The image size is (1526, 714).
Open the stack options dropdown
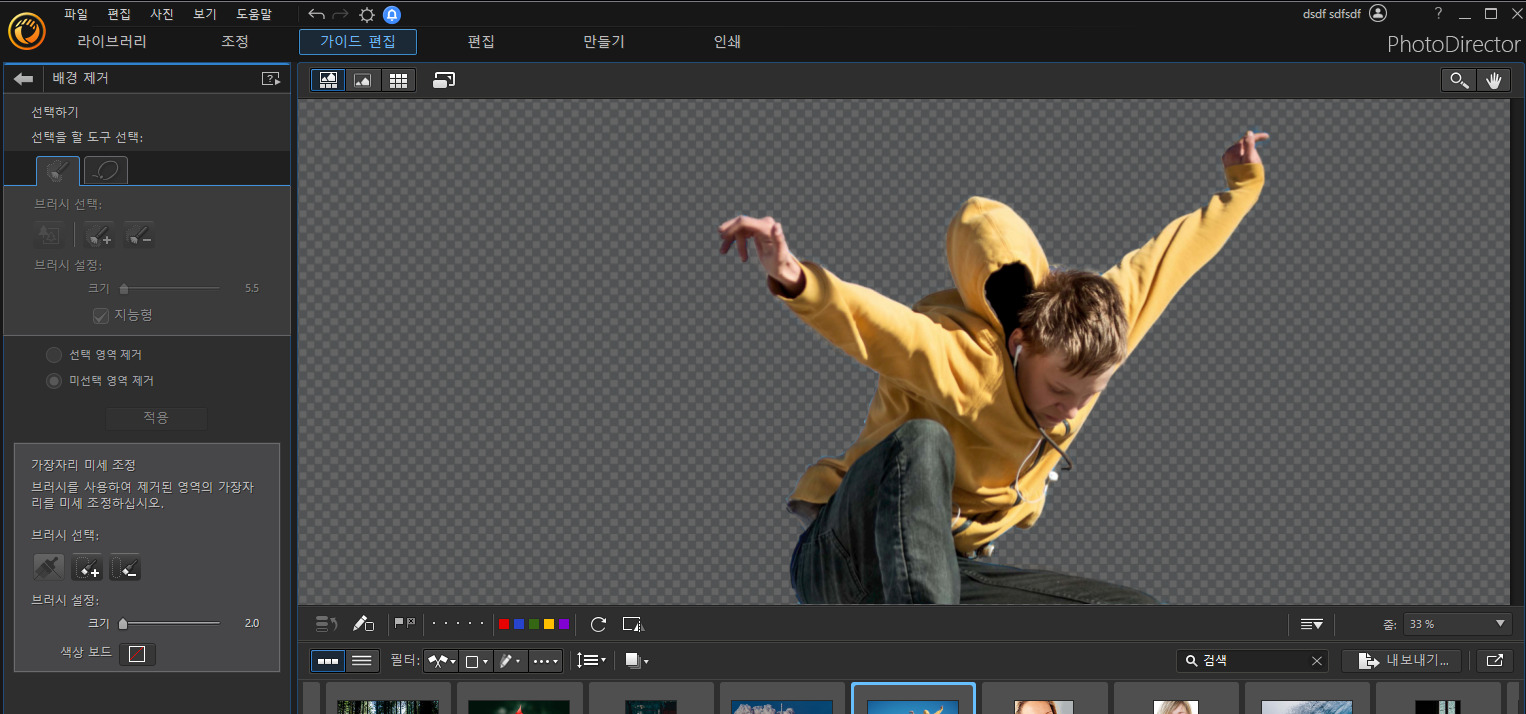click(636, 661)
